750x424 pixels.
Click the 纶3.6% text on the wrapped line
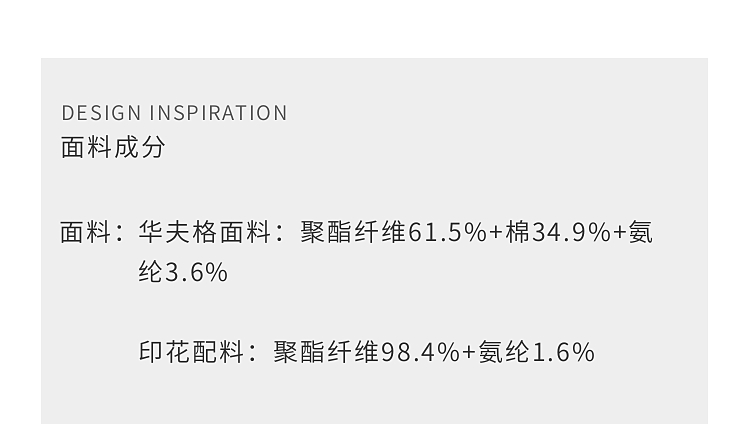(183, 272)
